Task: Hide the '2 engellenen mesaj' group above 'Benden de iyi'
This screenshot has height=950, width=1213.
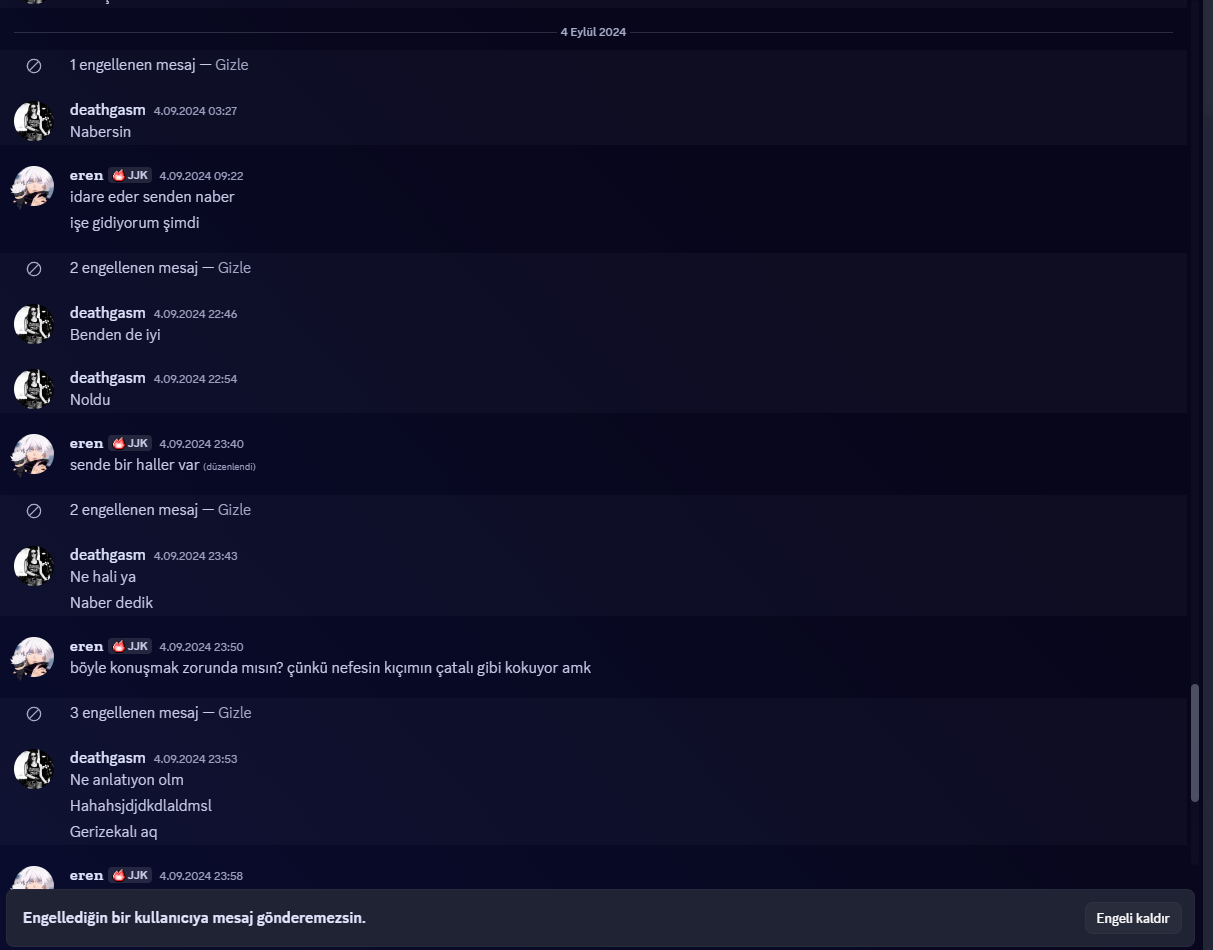Action: tap(234, 268)
